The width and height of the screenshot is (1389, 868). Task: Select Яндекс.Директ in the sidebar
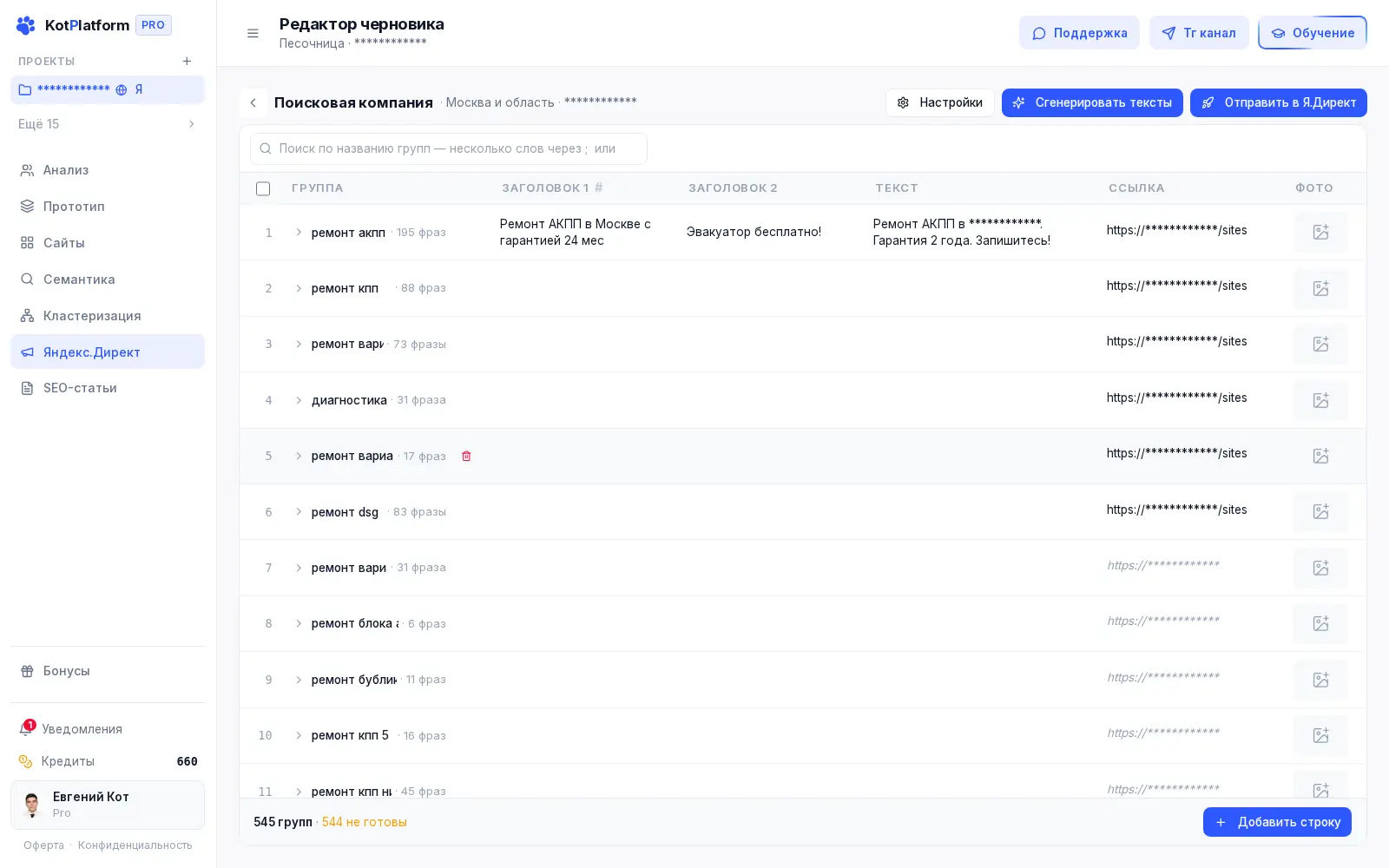(x=108, y=352)
